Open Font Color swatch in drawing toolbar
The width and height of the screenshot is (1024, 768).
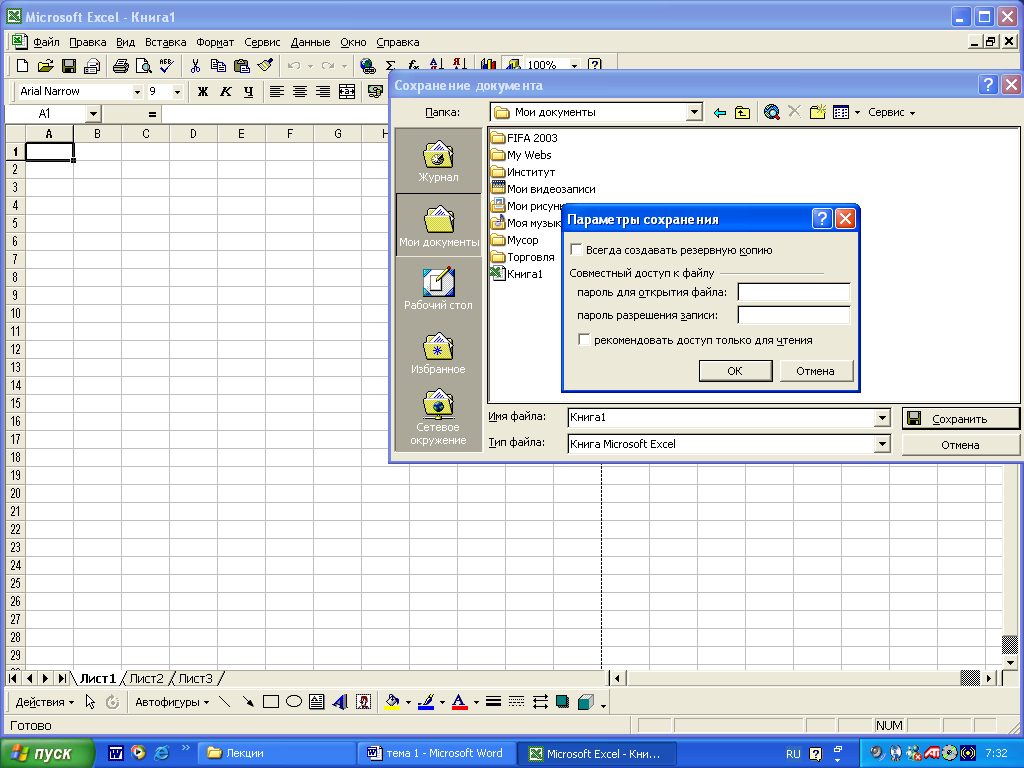click(x=460, y=702)
